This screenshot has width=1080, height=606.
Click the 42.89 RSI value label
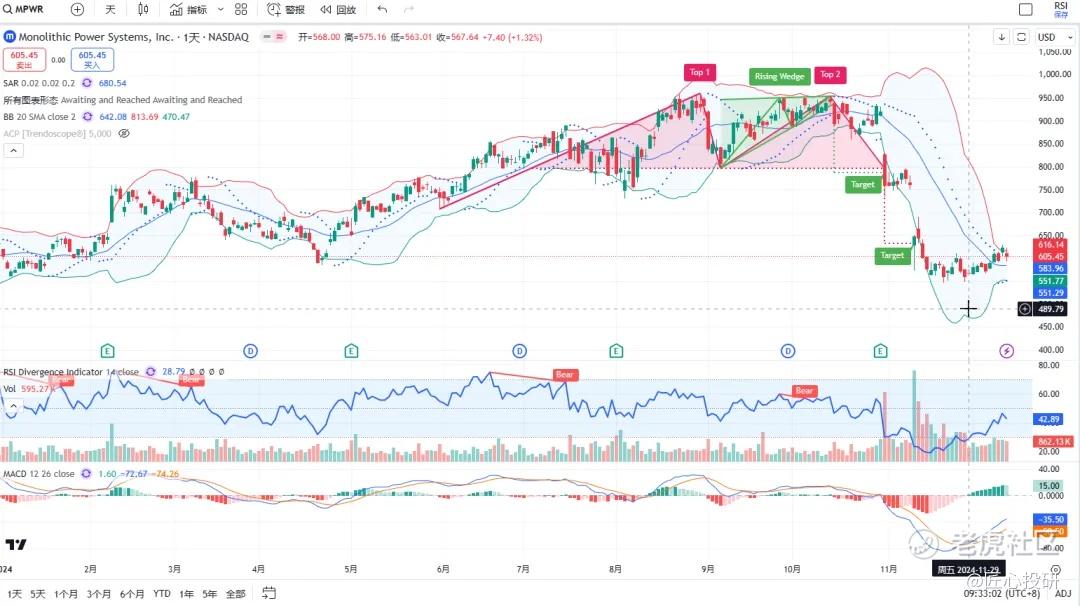point(1049,419)
